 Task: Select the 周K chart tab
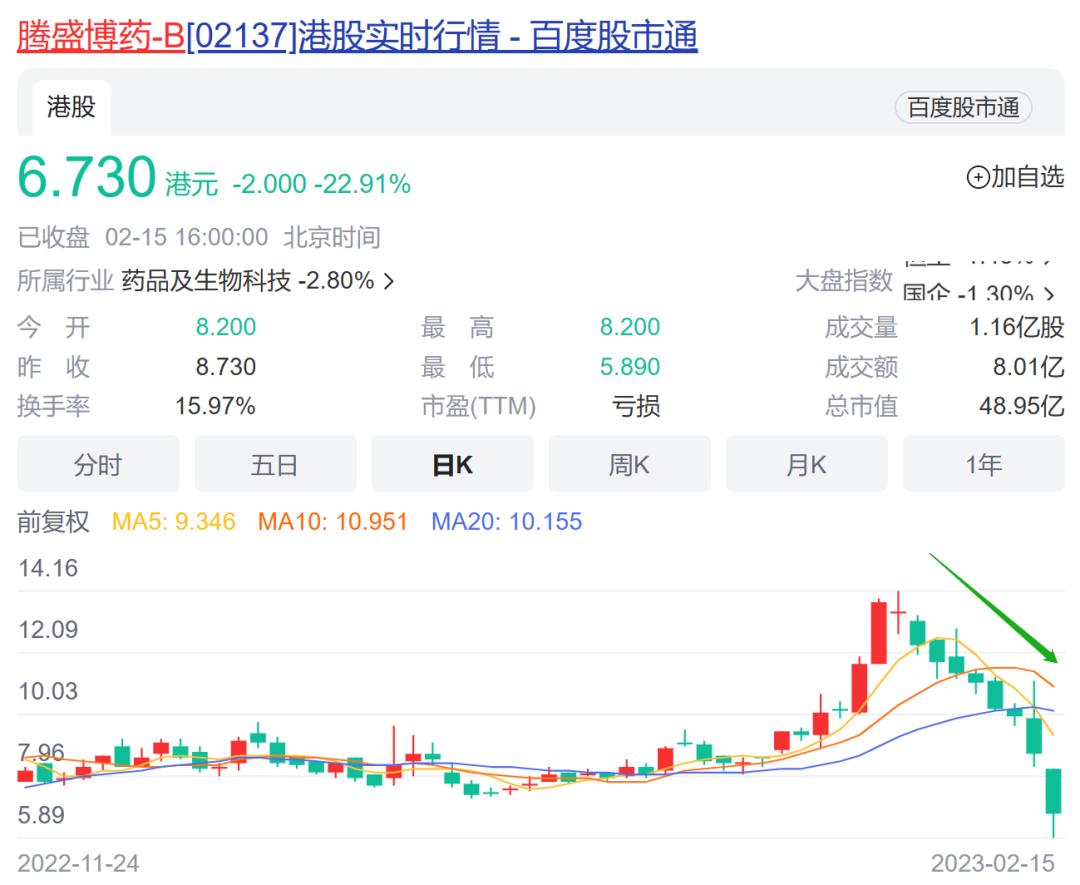[629, 464]
